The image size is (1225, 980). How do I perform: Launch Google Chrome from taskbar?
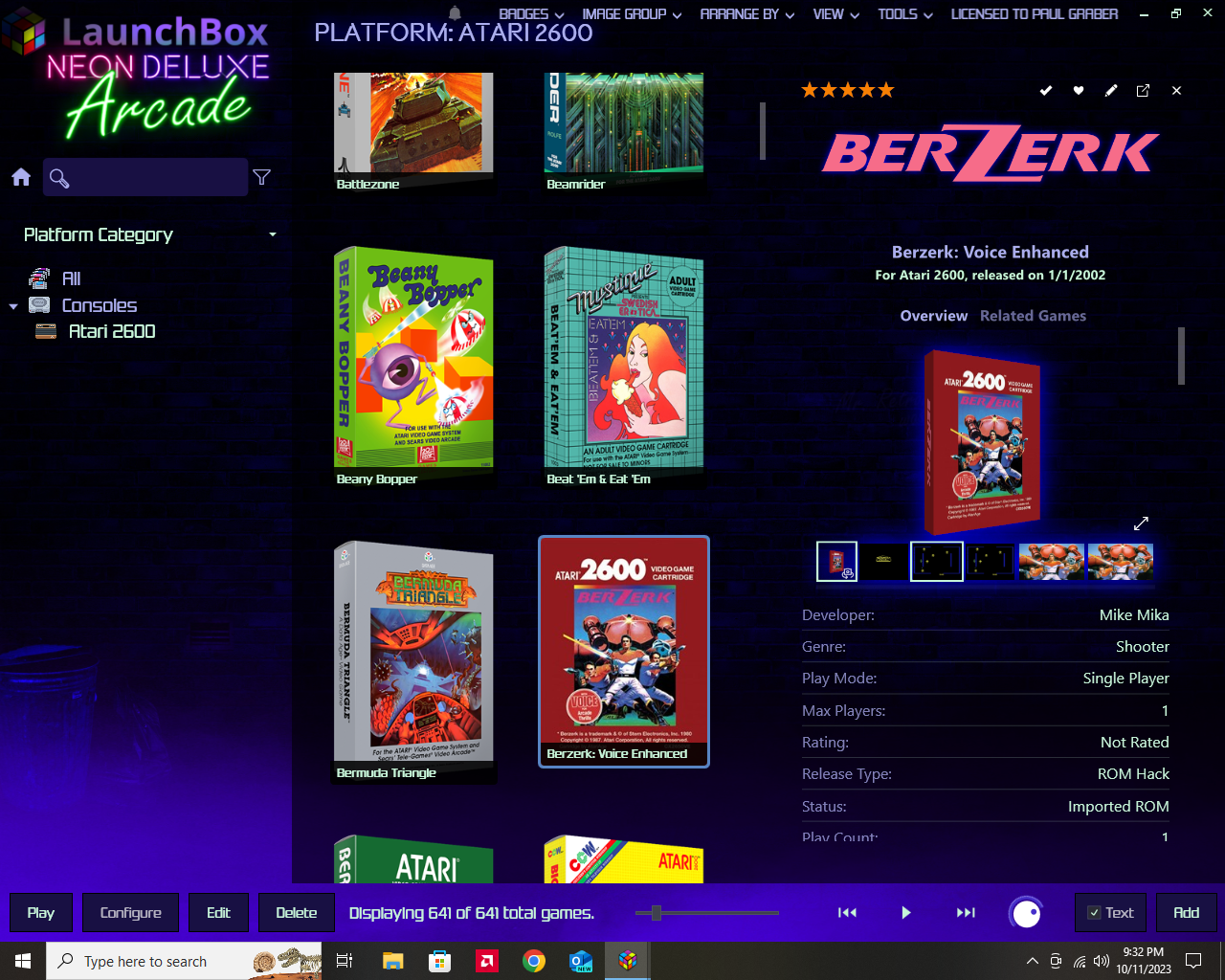tap(534, 961)
